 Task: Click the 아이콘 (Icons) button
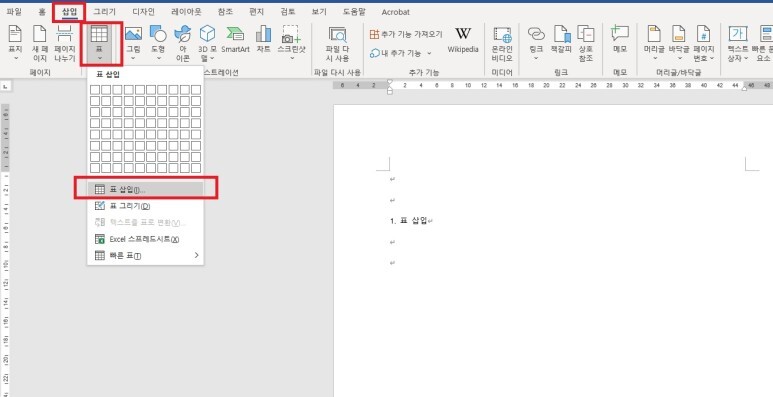click(x=183, y=43)
